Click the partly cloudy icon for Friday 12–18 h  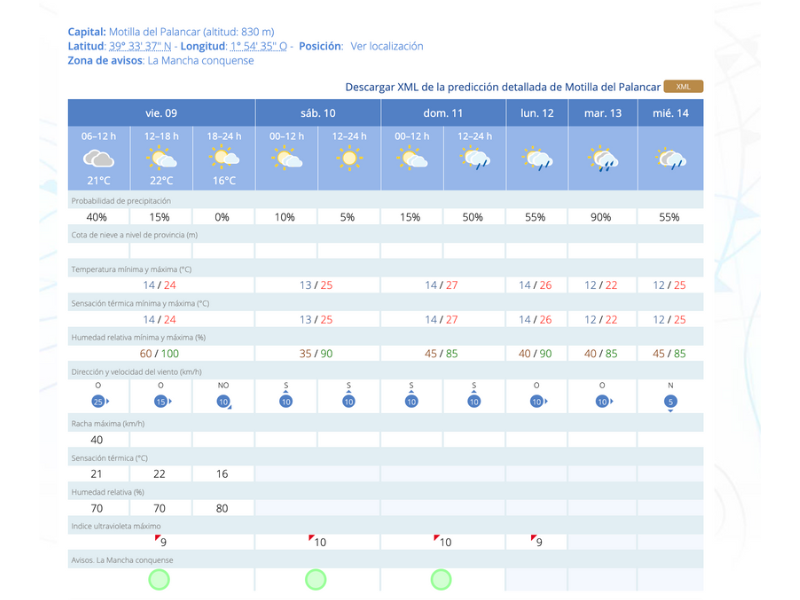161,158
